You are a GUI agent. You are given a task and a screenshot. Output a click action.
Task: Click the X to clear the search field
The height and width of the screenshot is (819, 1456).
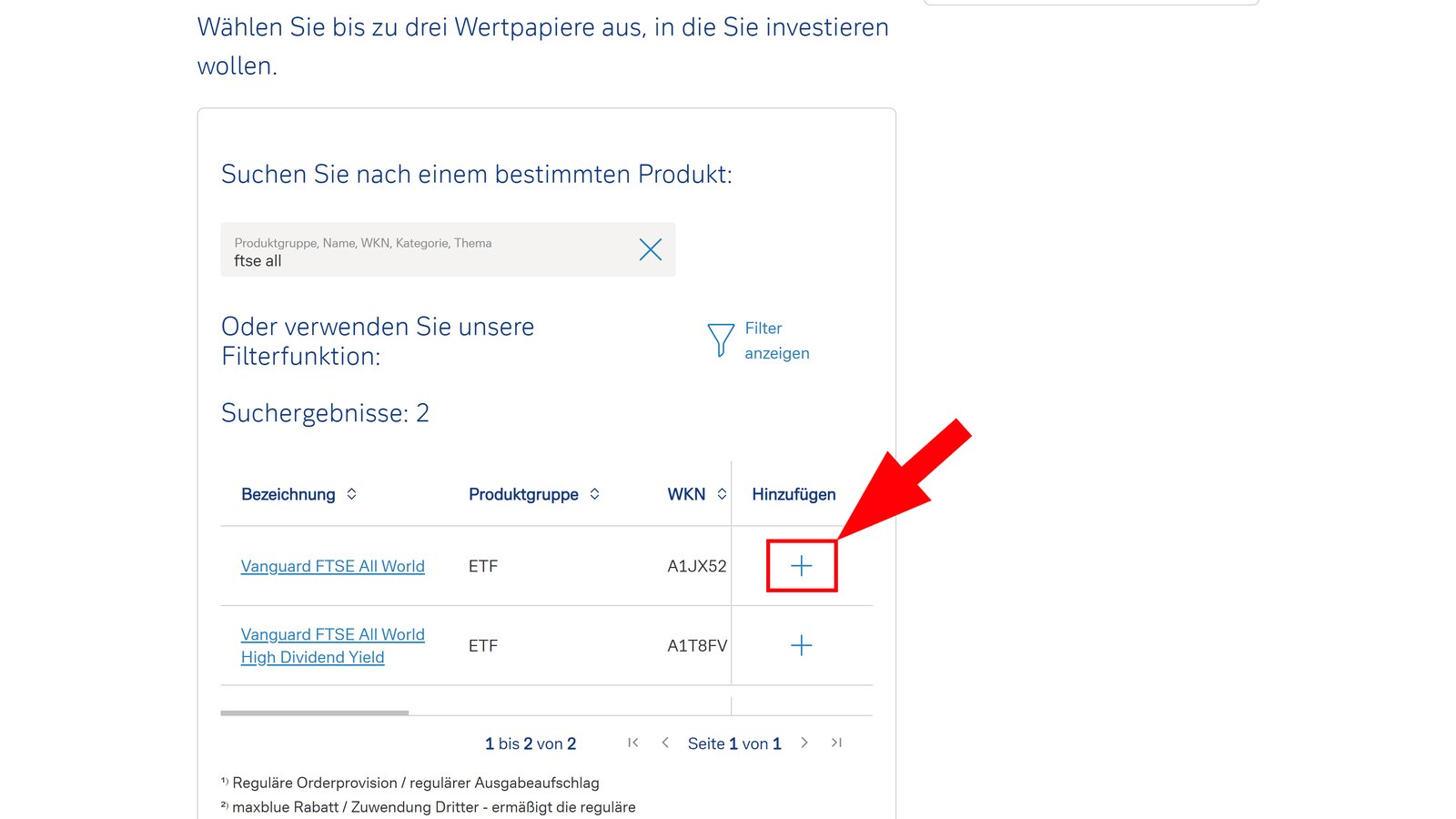coord(650,249)
